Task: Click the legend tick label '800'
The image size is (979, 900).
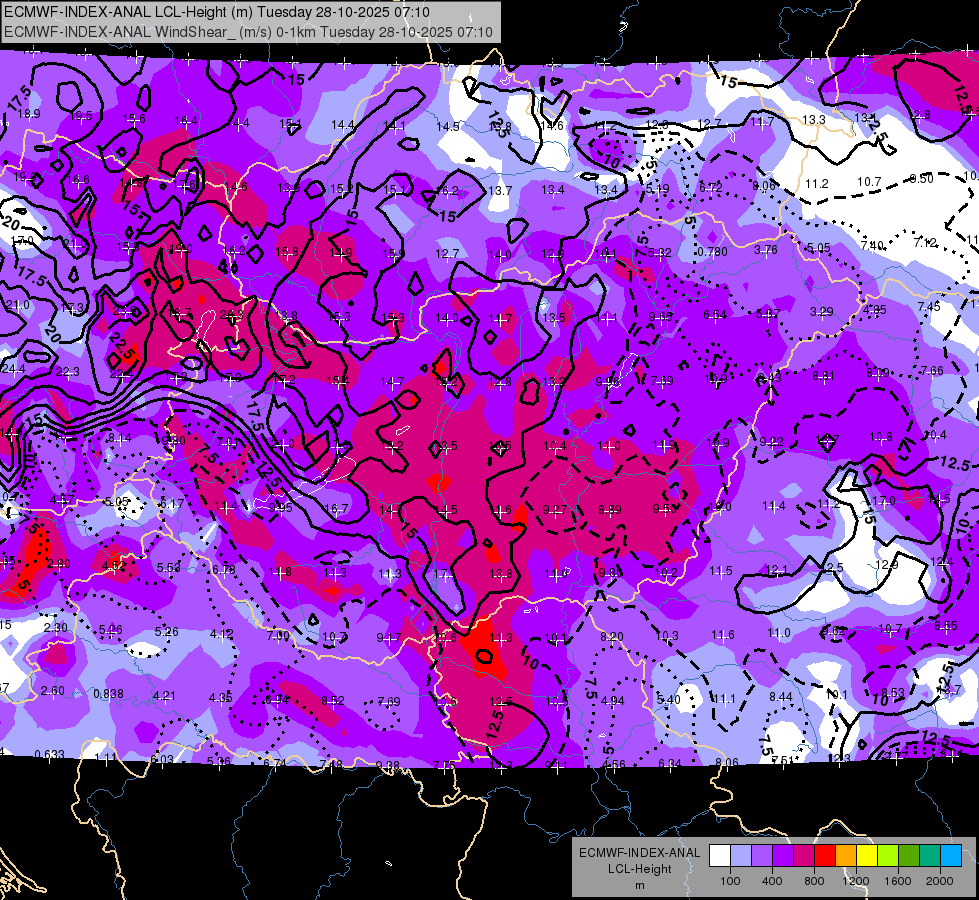Action: (814, 881)
